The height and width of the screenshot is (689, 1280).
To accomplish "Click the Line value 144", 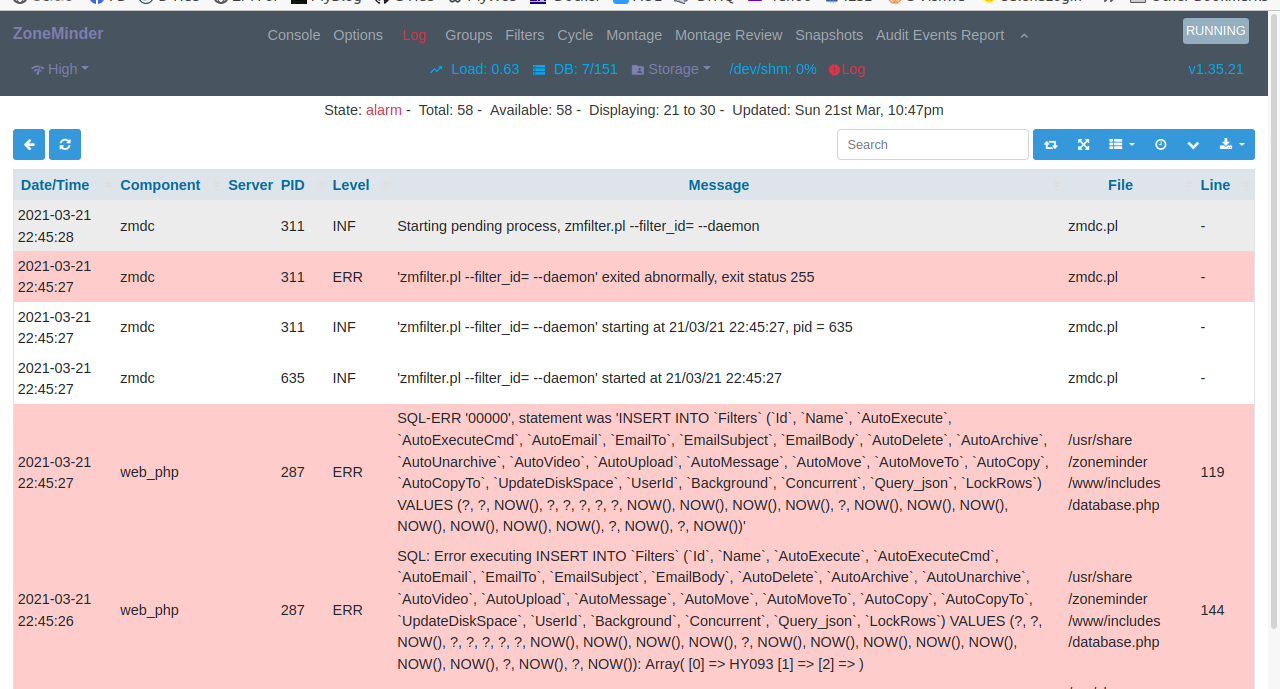I will tap(1212, 610).
